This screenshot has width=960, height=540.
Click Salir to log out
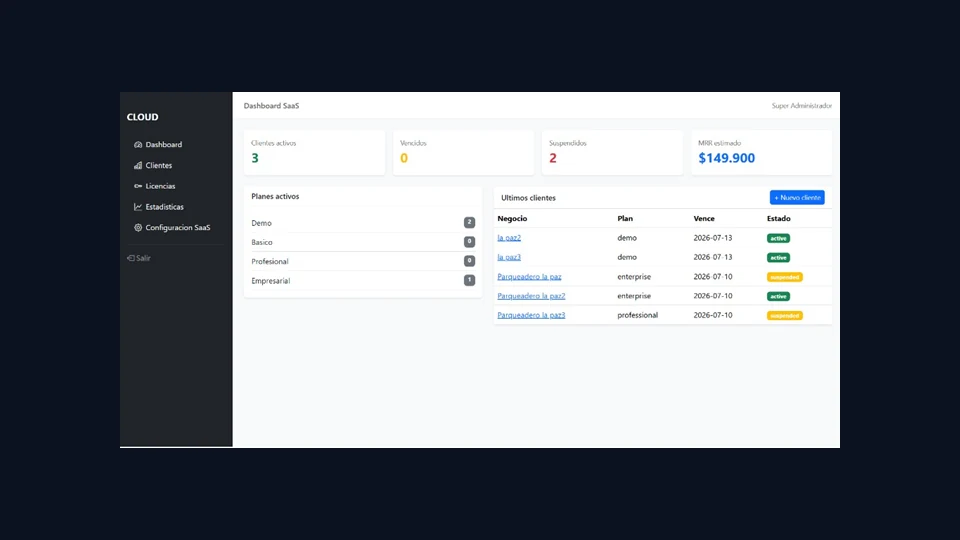pyautogui.click(x=139, y=258)
